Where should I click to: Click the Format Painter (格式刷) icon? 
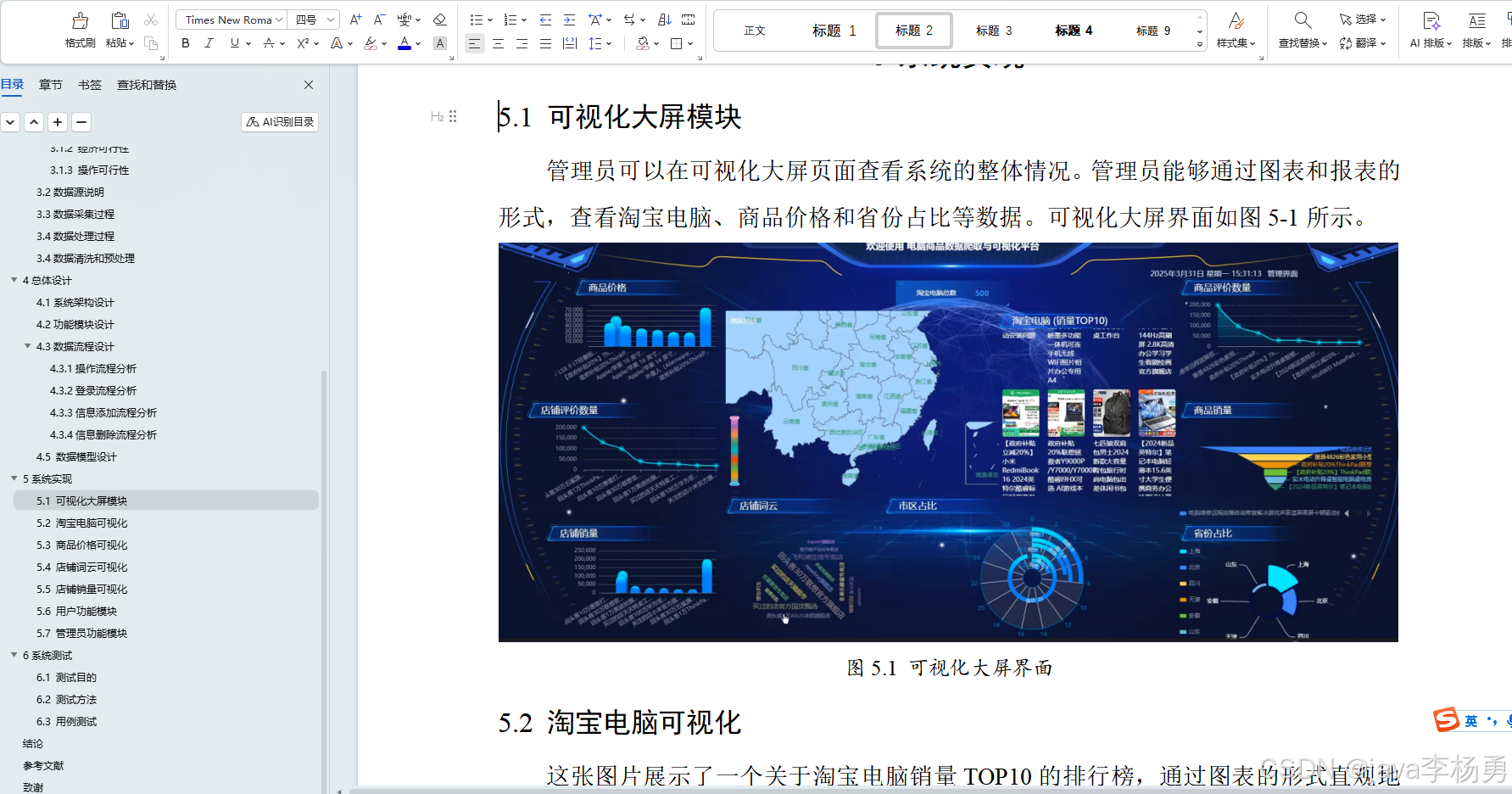click(x=81, y=20)
